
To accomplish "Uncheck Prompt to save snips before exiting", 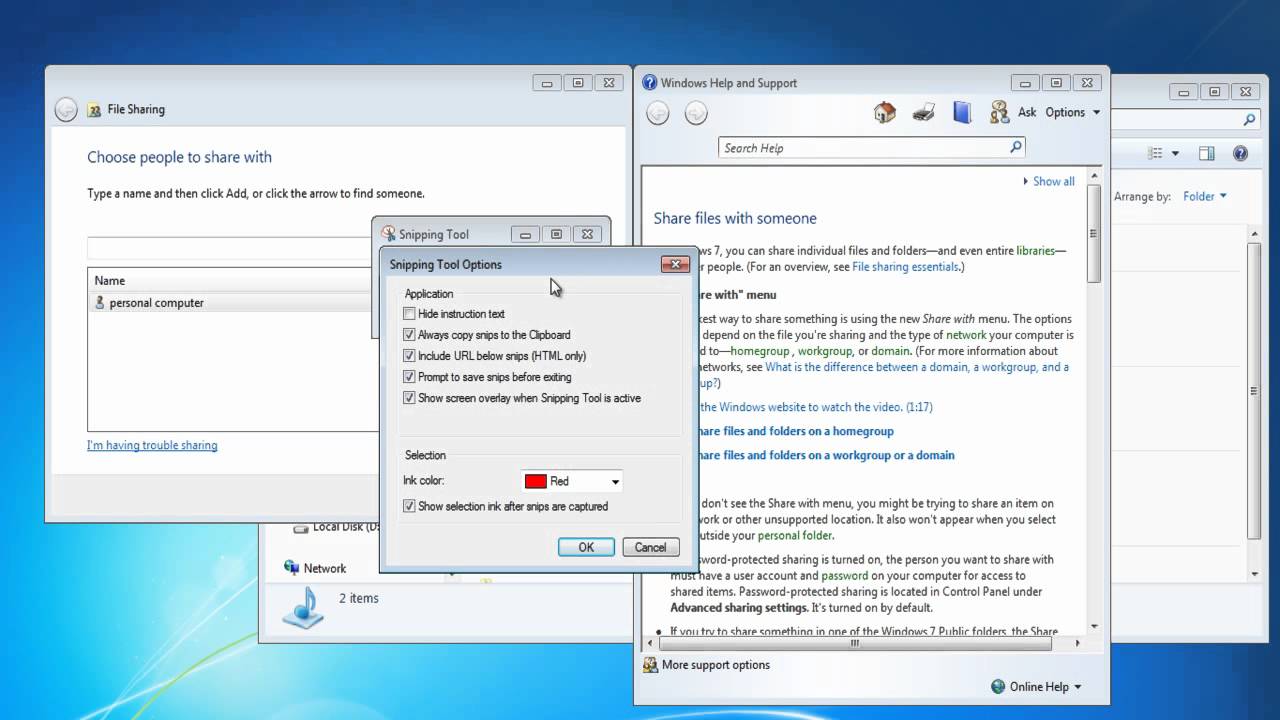I will coord(409,377).
